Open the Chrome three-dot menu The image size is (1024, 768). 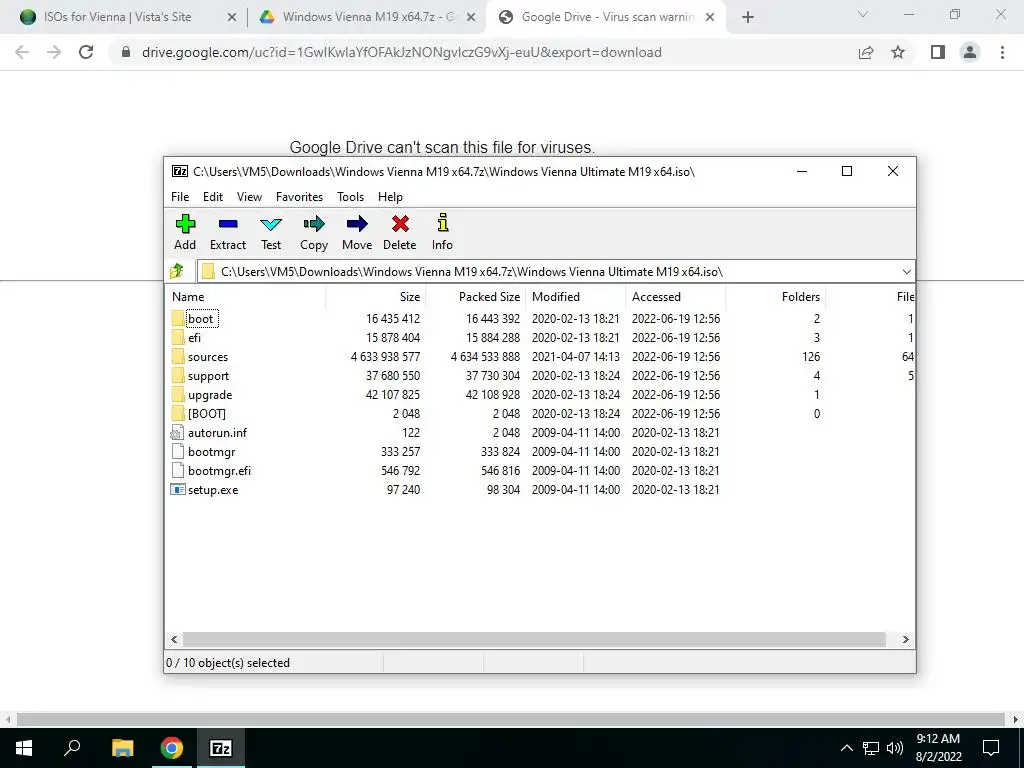1002,52
